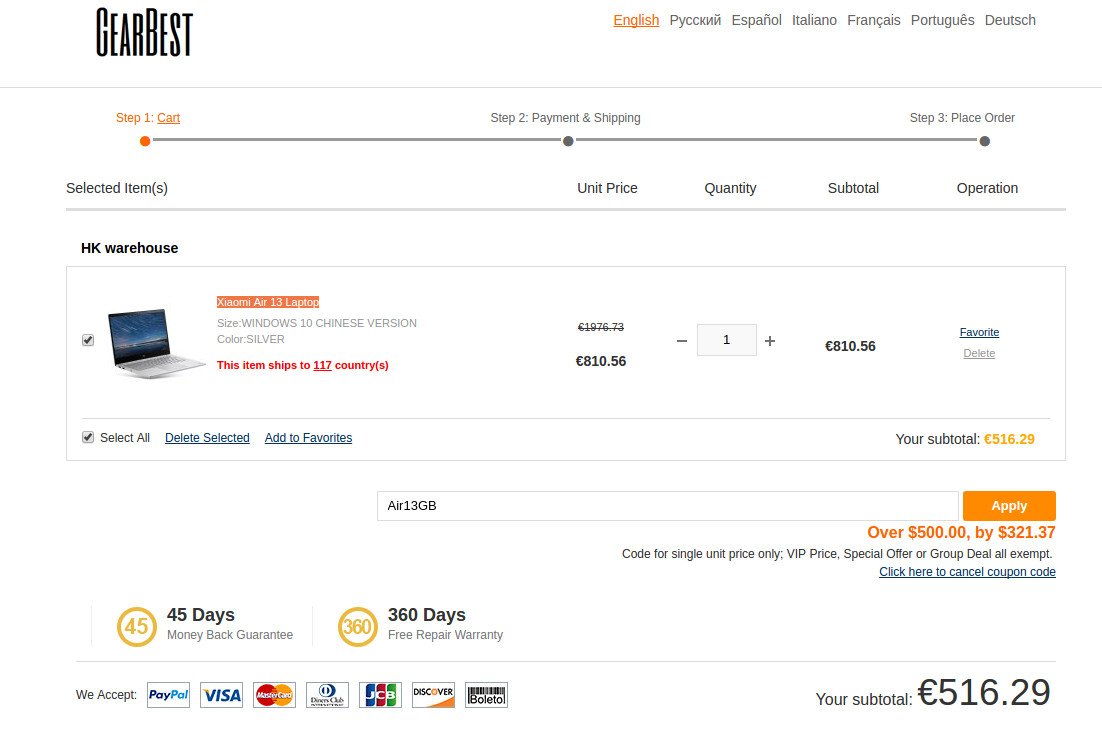Click the 45 Days guarantee badge
This screenshot has width=1102, height=743.
tap(136, 626)
